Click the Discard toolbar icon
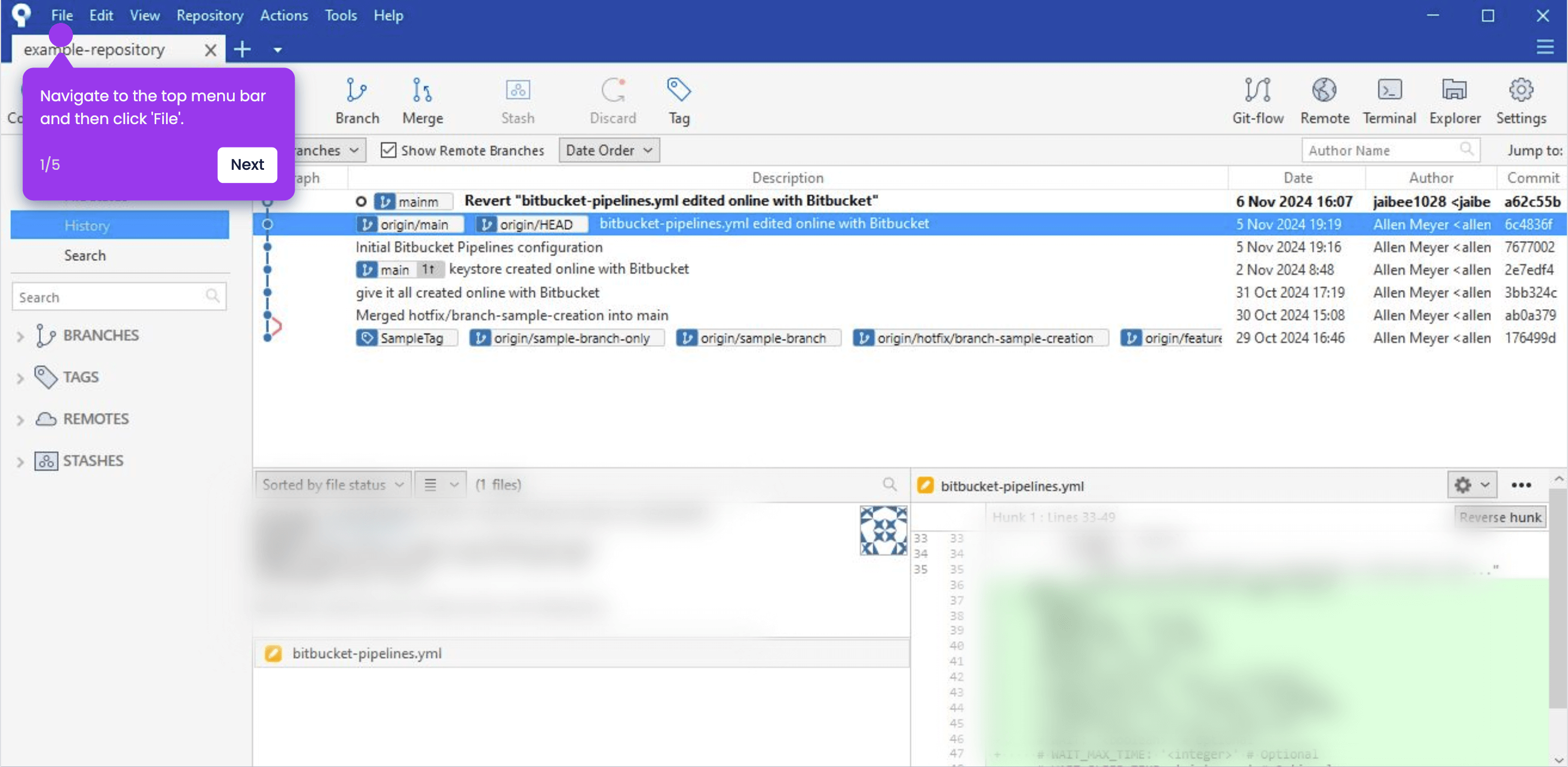This screenshot has height=767, width=1568. (x=612, y=101)
